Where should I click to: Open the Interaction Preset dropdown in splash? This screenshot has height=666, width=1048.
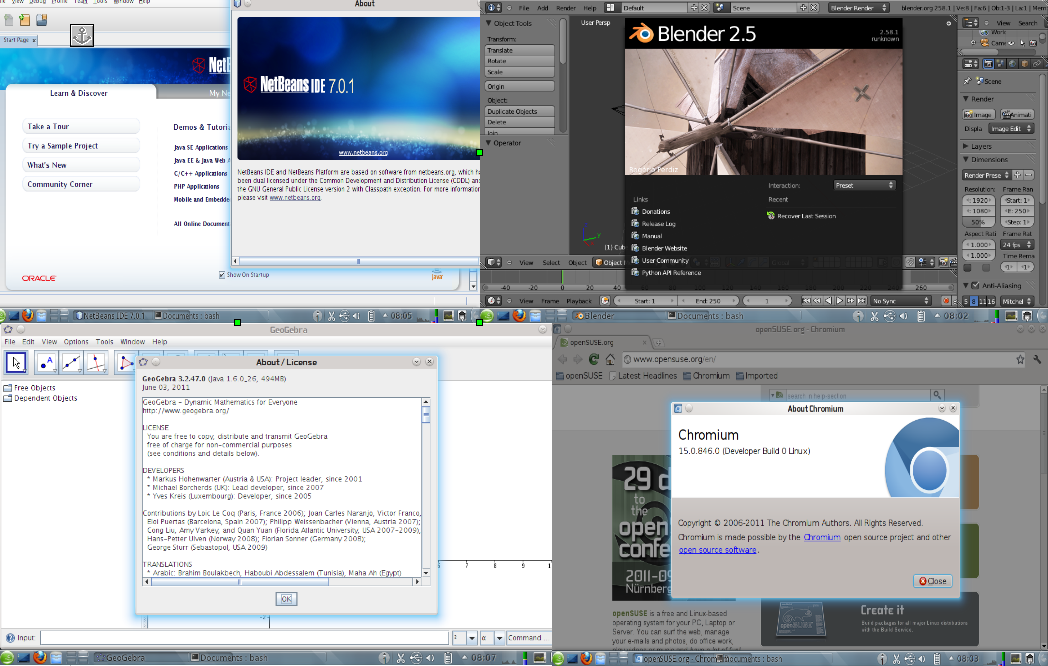pyautogui.click(x=864, y=185)
